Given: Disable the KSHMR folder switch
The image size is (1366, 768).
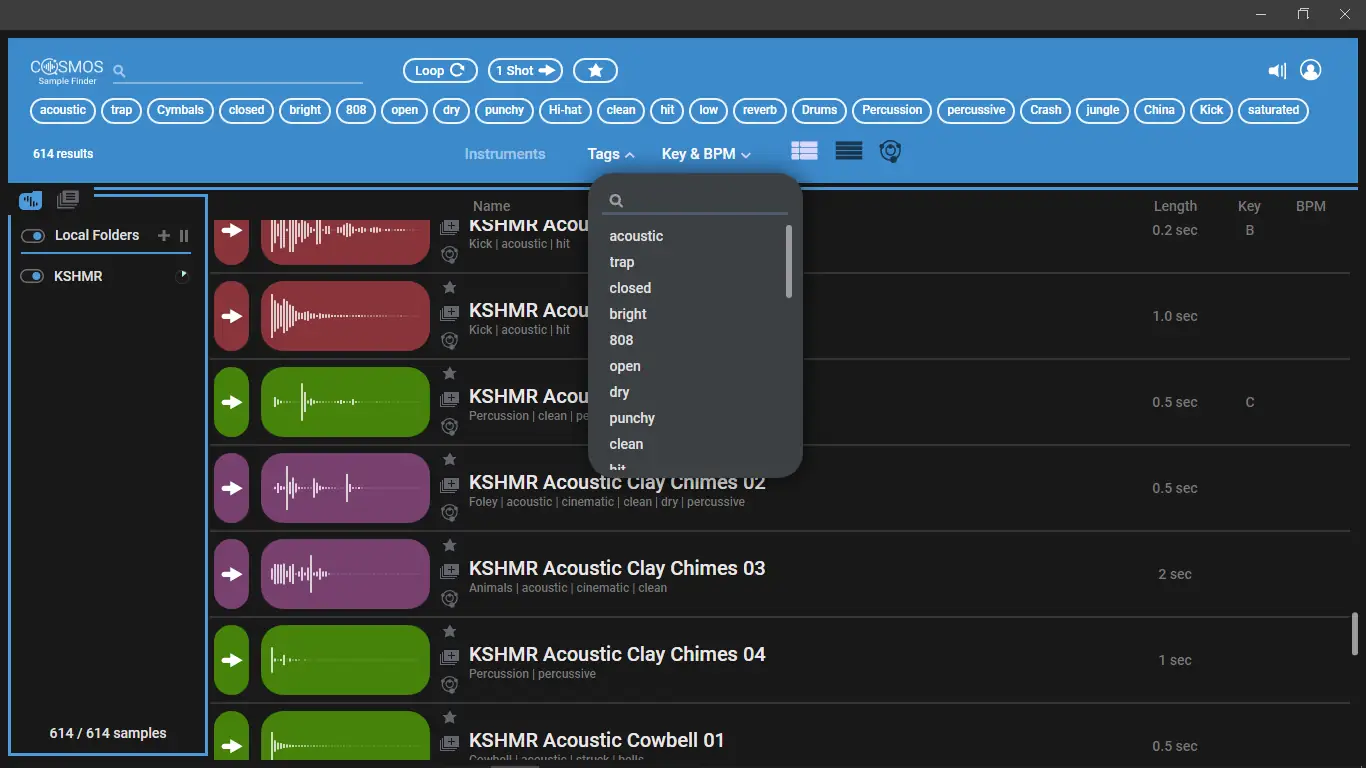Looking at the screenshot, I should tap(33, 276).
